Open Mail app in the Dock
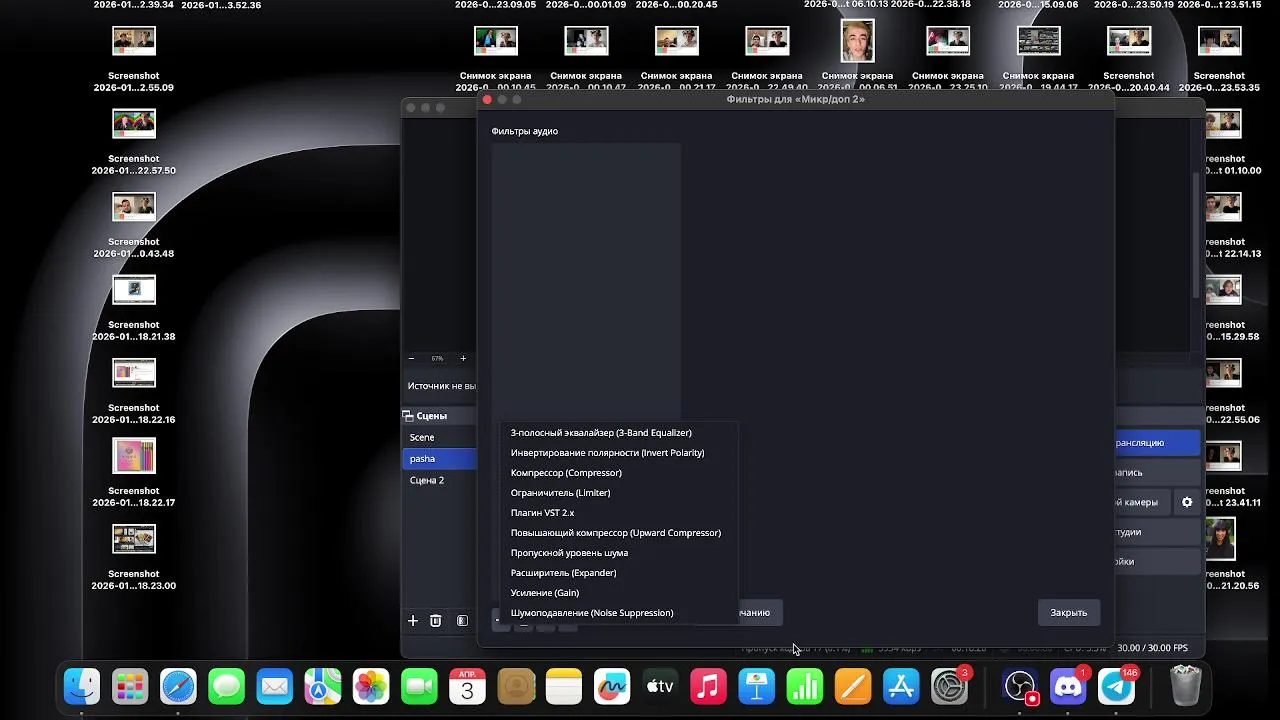The height and width of the screenshot is (720, 1280). point(275,686)
